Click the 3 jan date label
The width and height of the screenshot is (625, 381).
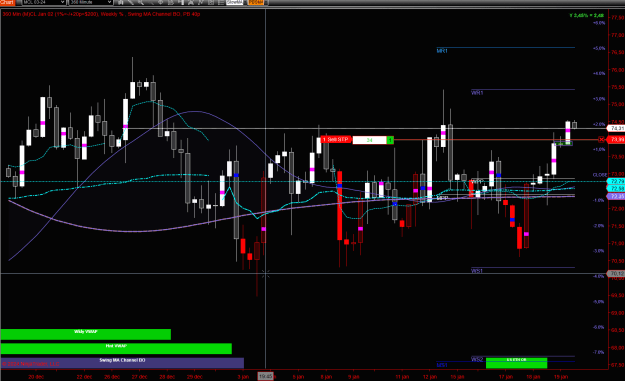(x=243, y=377)
